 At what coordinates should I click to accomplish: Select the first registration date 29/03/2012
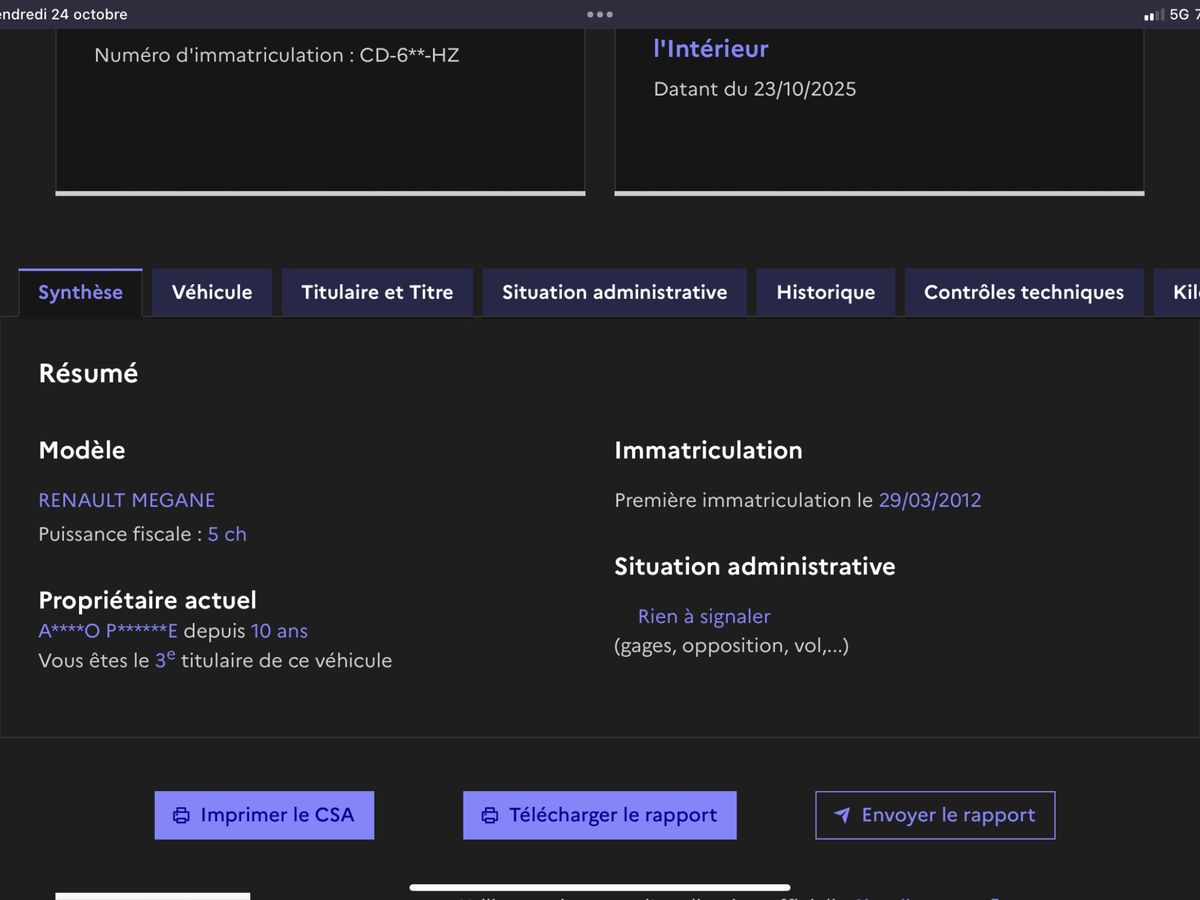[930, 500]
